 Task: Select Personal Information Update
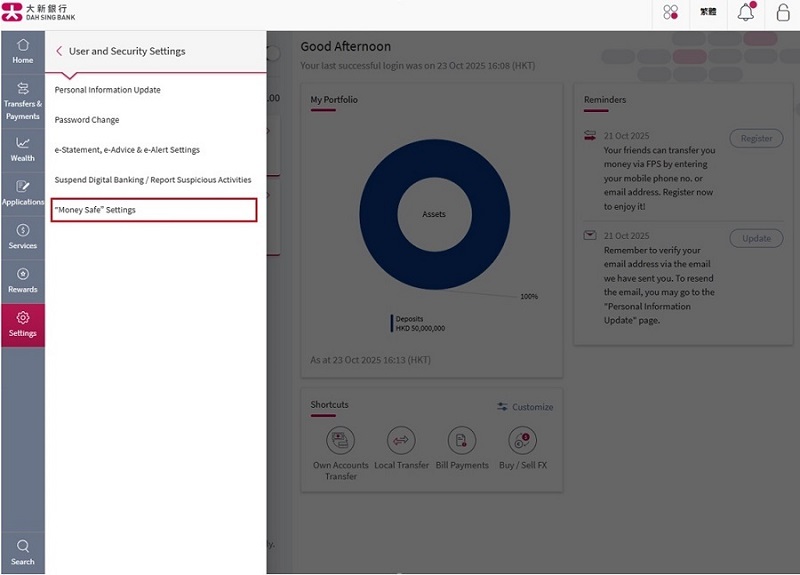click(108, 90)
